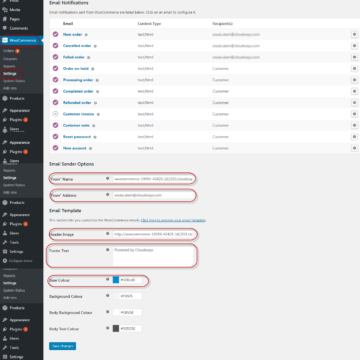Click the help icon for Header Image field

107,234
